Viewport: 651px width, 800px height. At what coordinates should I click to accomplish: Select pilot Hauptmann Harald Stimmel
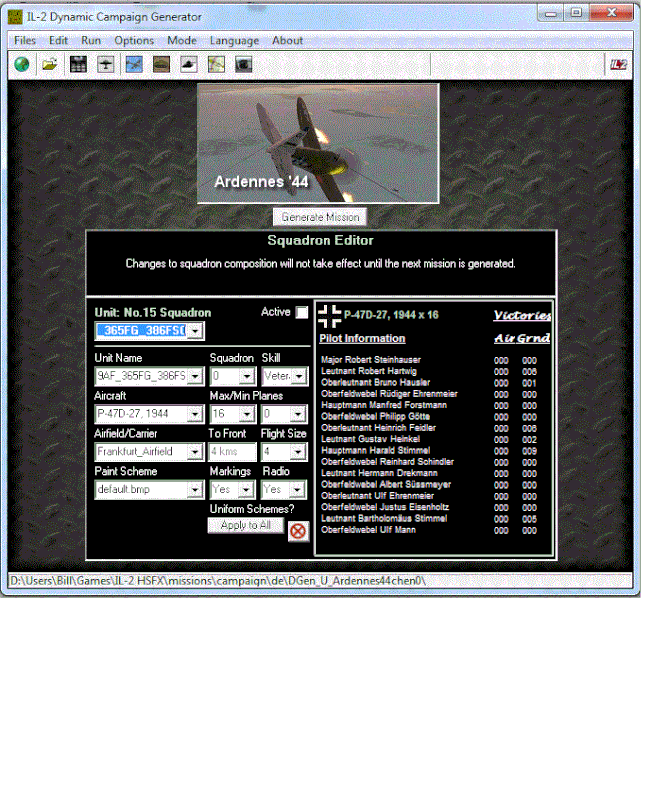(x=375, y=451)
